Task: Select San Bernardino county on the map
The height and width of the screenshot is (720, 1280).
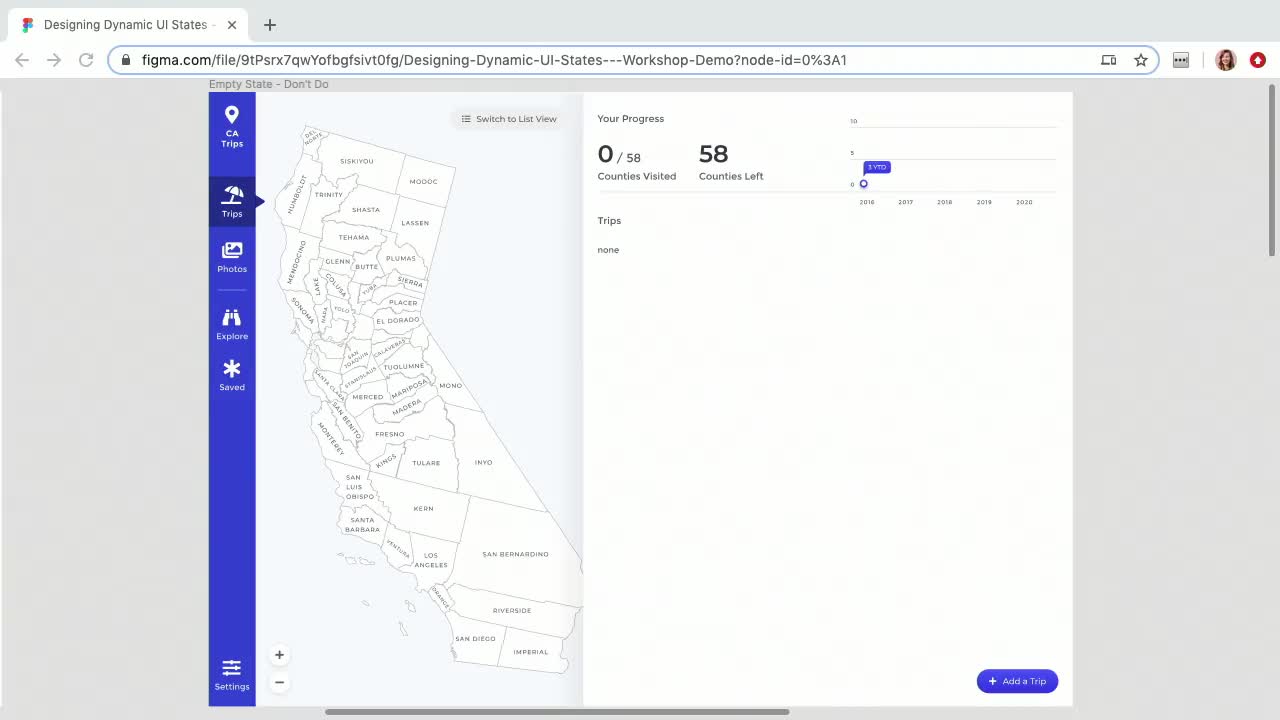Action: pos(515,554)
